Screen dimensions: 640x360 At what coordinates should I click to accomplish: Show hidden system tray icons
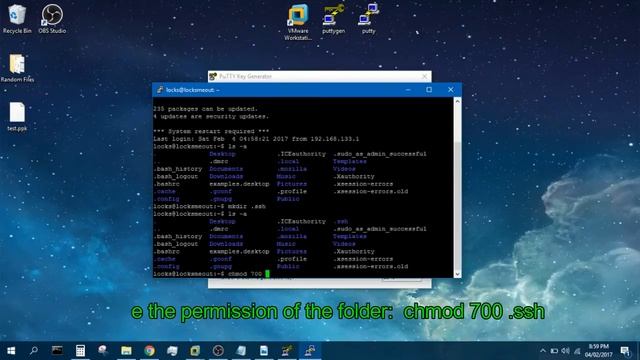click(542, 351)
